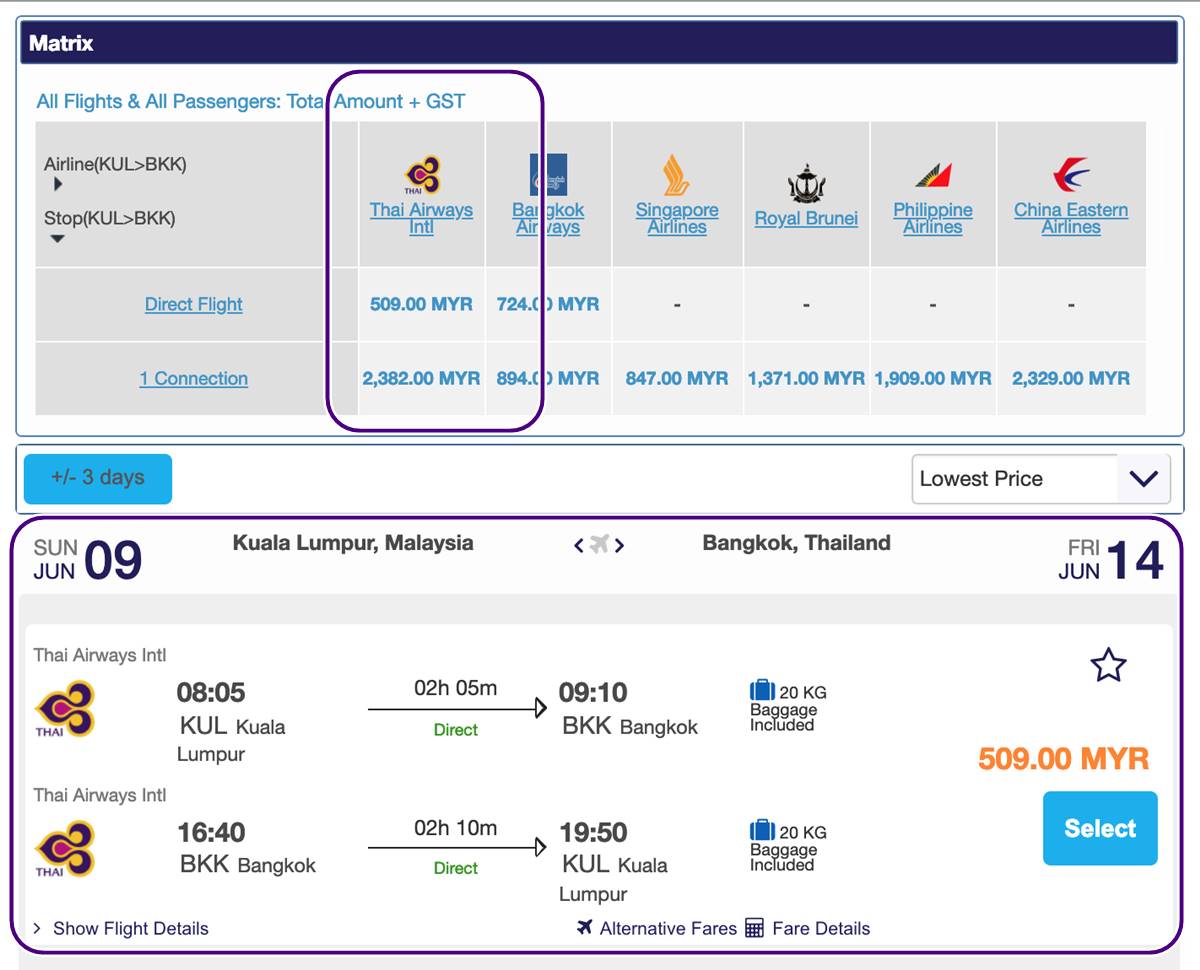1200x970 pixels.
Task: Click the 02h 05m flight duration
Action: [x=455, y=688]
